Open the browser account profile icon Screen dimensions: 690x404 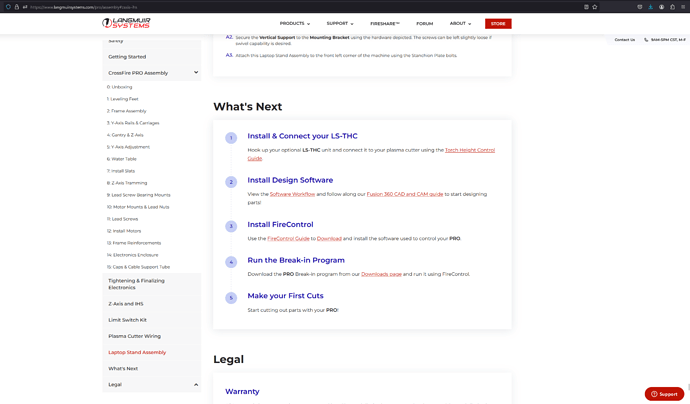tap(662, 7)
